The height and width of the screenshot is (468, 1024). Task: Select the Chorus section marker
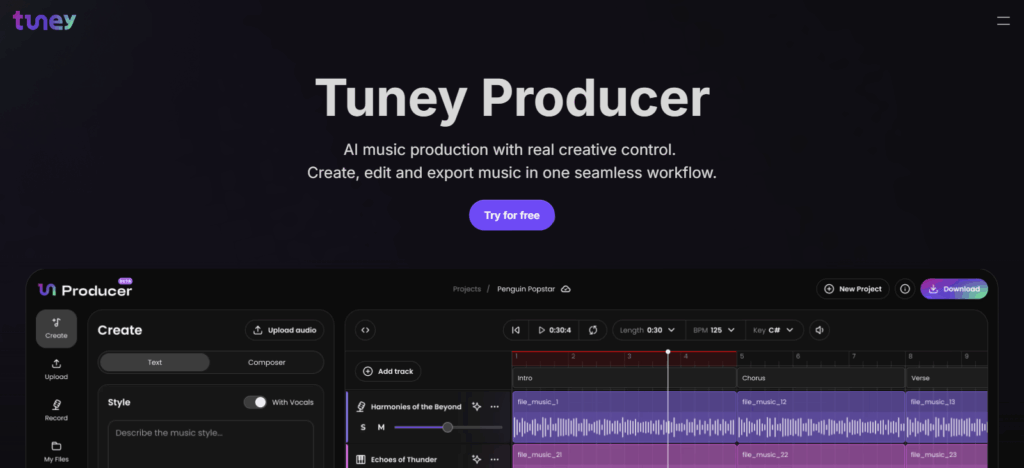tap(821, 378)
